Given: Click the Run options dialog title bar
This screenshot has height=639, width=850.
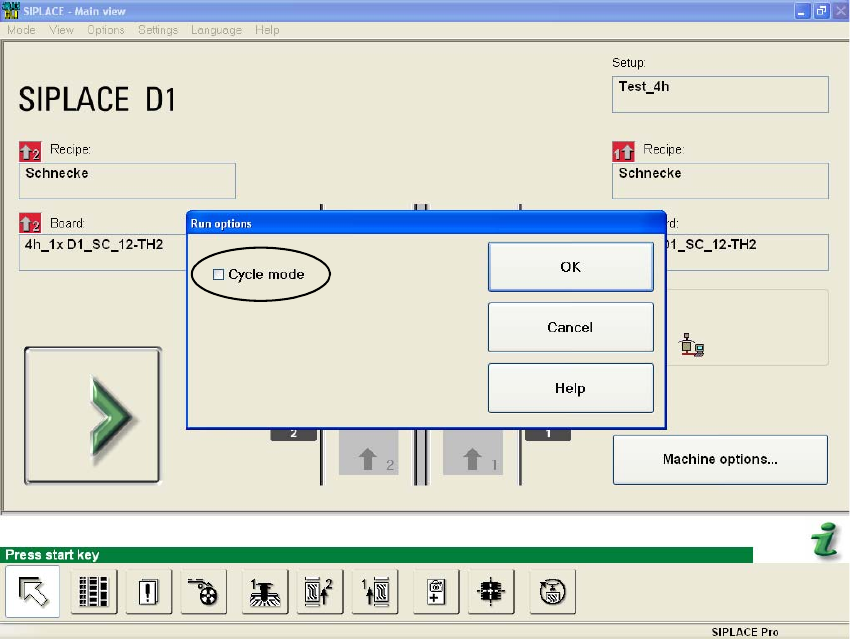Looking at the screenshot, I should click(x=426, y=223).
